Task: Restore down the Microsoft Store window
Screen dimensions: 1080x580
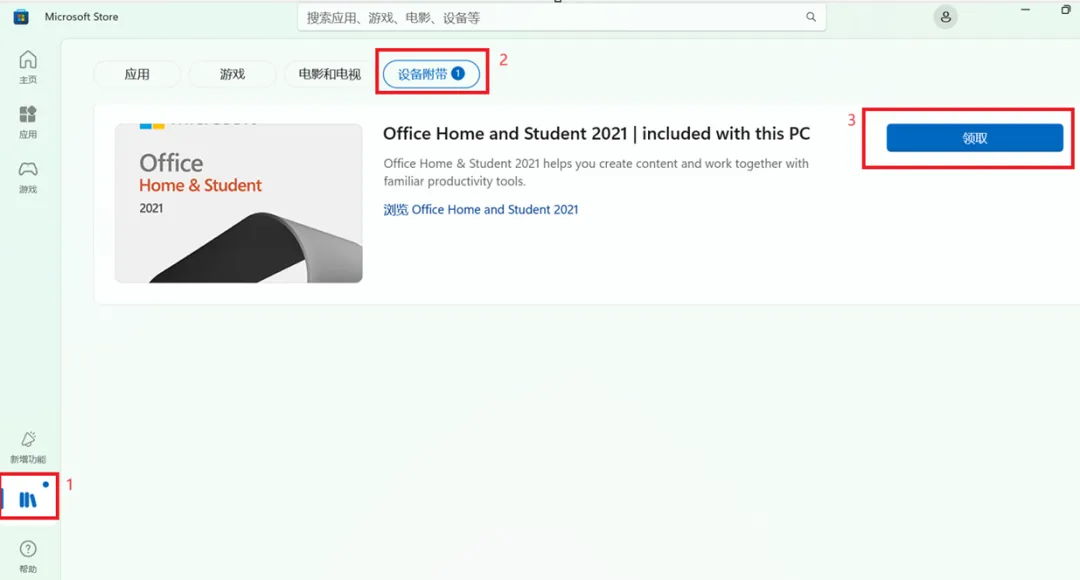Action: (1065, 10)
